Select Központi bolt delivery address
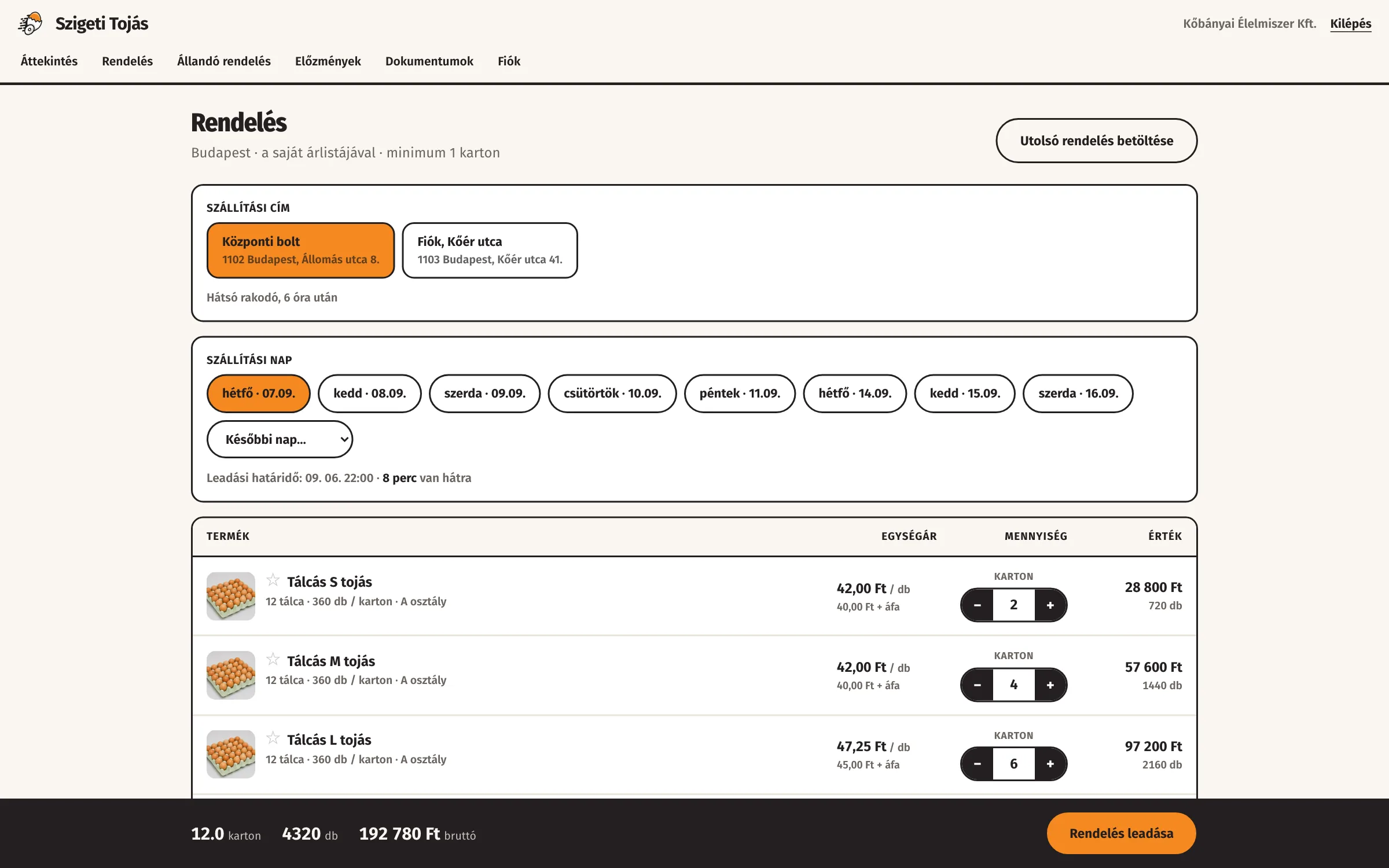 (300, 250)
